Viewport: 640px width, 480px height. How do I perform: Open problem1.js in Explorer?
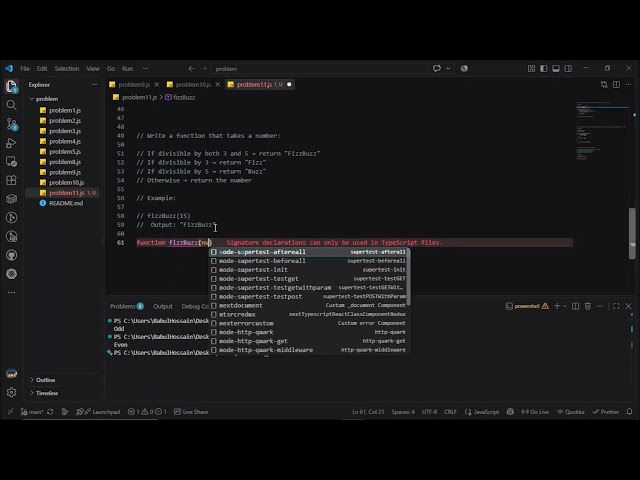point(65,110)
